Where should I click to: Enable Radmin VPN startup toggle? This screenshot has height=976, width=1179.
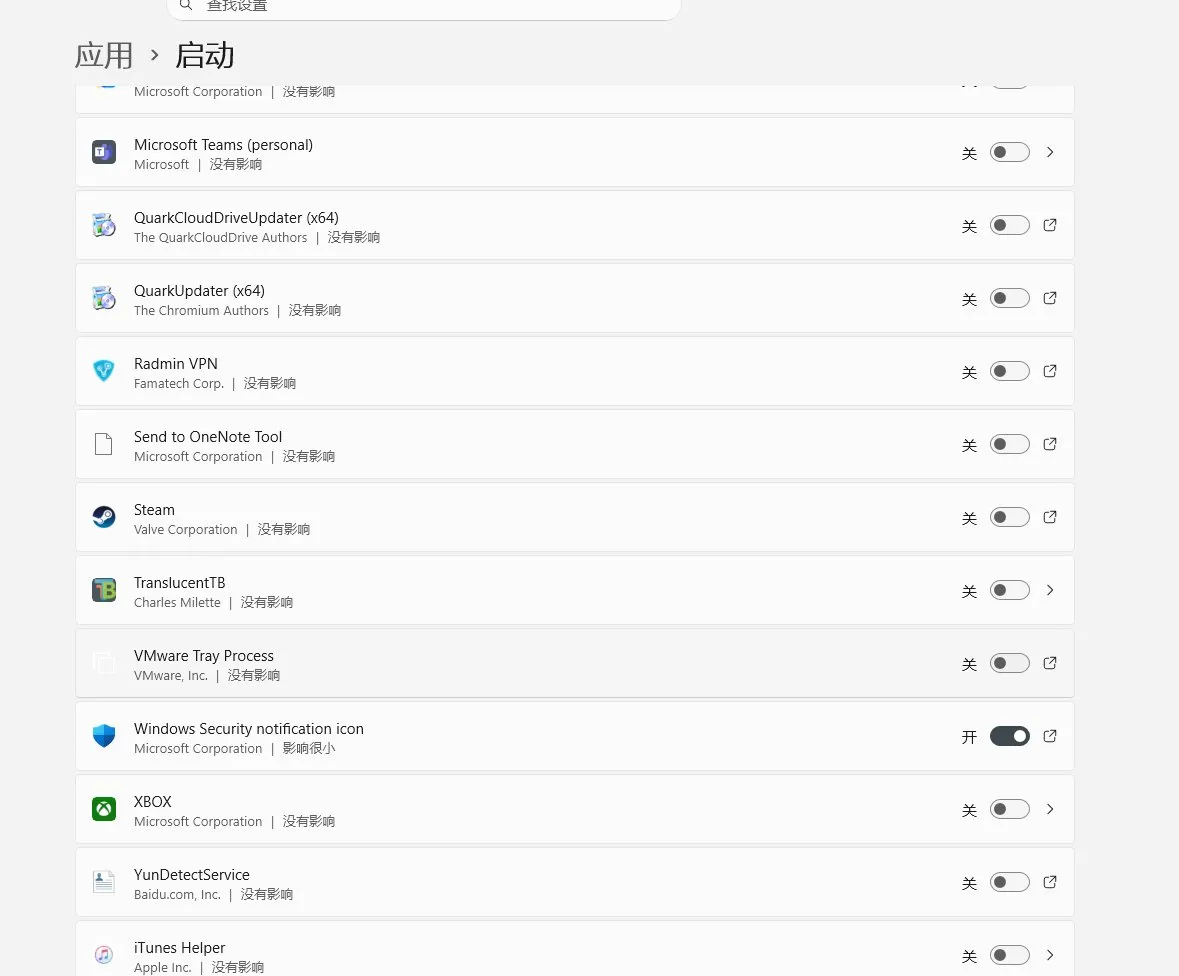click(x=1009, y=371)
